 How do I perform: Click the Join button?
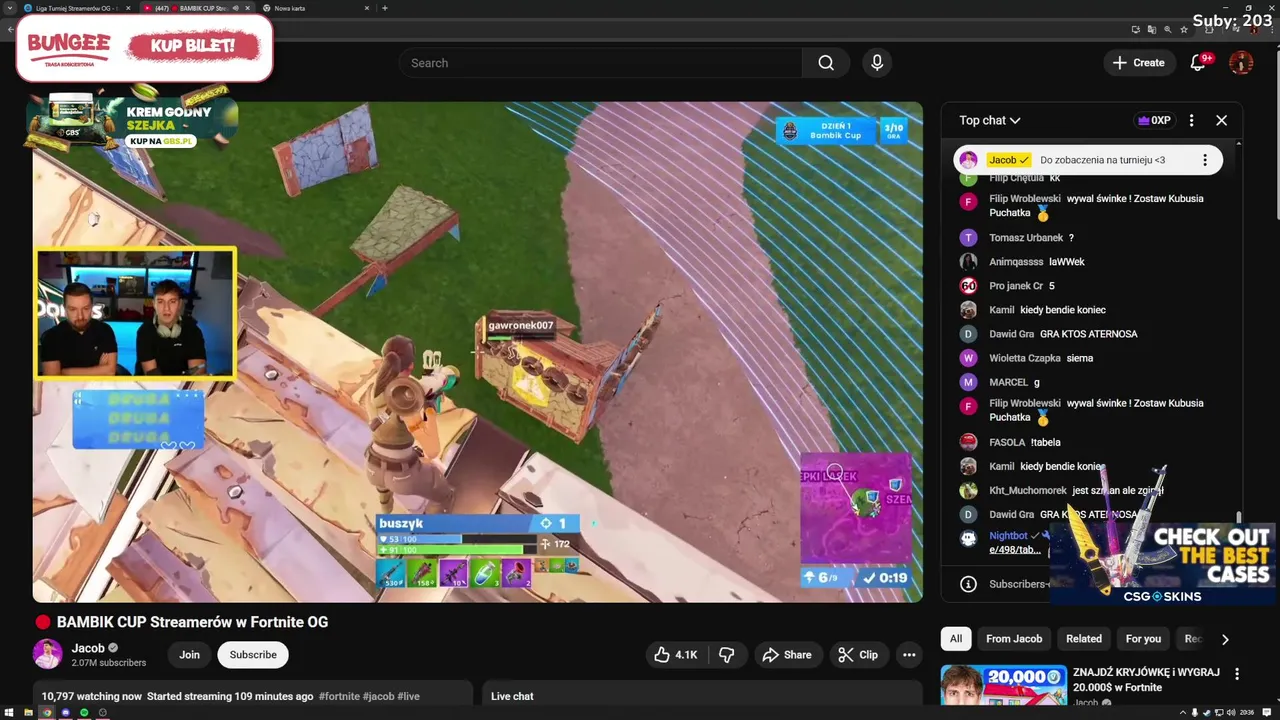point(190,655)
